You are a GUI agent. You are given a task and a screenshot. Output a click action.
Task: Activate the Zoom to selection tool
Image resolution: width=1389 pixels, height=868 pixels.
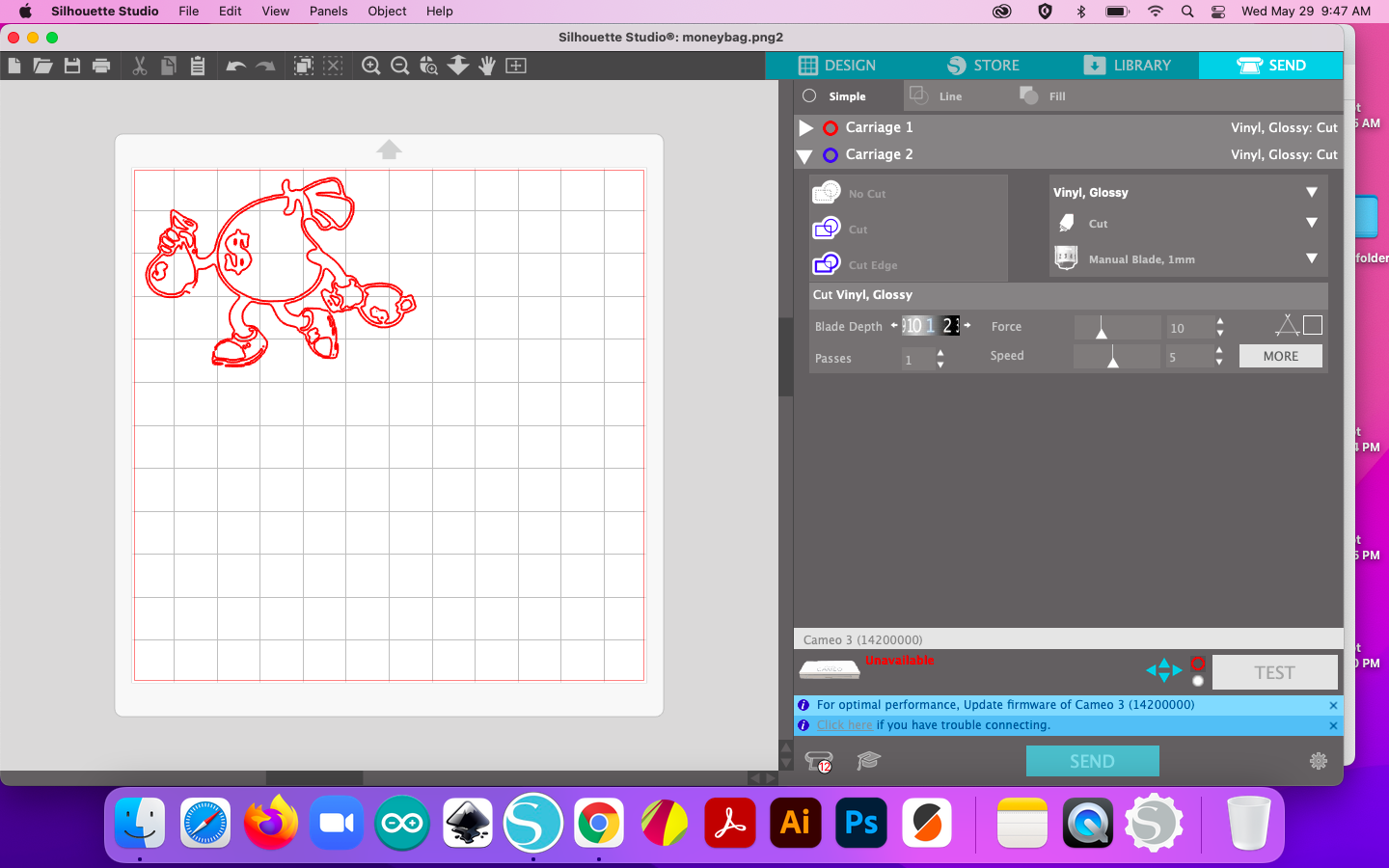click(x=429, y=66)
